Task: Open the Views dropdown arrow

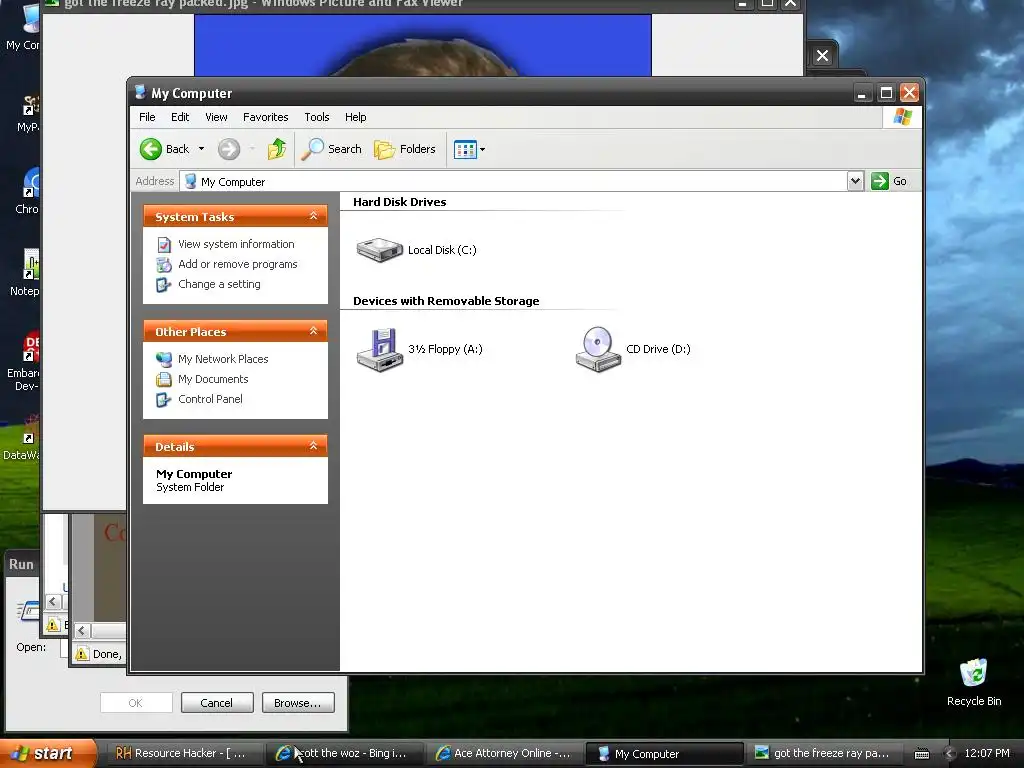Action: tap(483, 150)
